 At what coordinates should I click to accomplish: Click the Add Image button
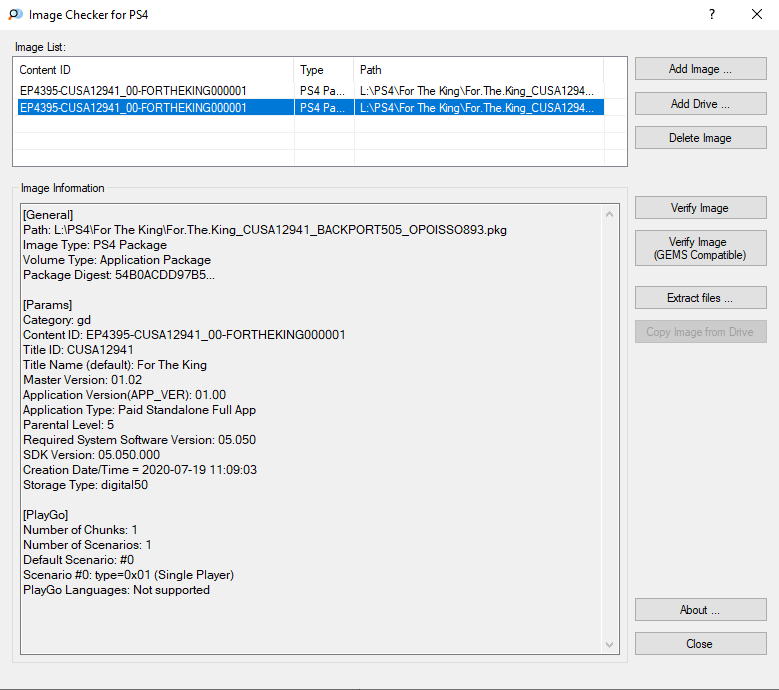point(701,69)
